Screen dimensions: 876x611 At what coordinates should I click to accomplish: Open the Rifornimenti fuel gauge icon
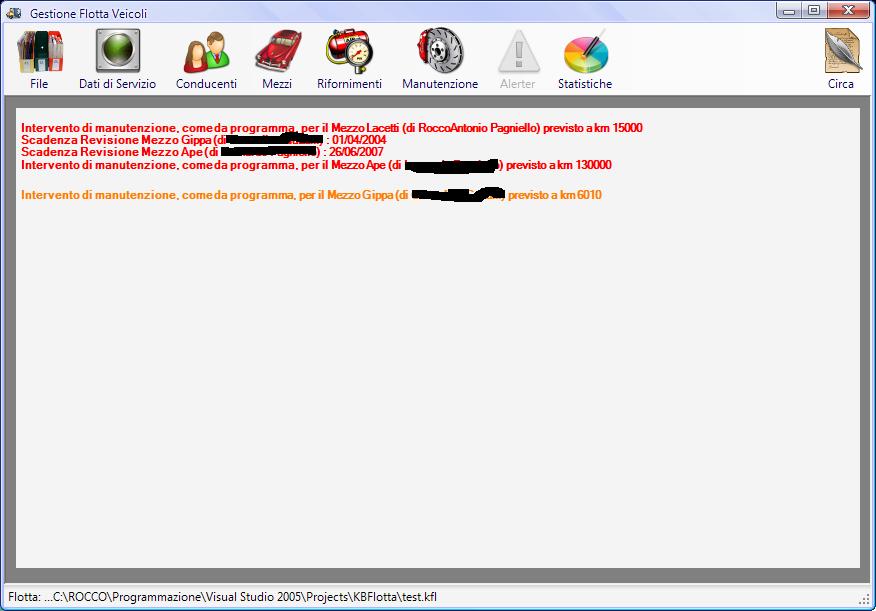tap(350, 51)
